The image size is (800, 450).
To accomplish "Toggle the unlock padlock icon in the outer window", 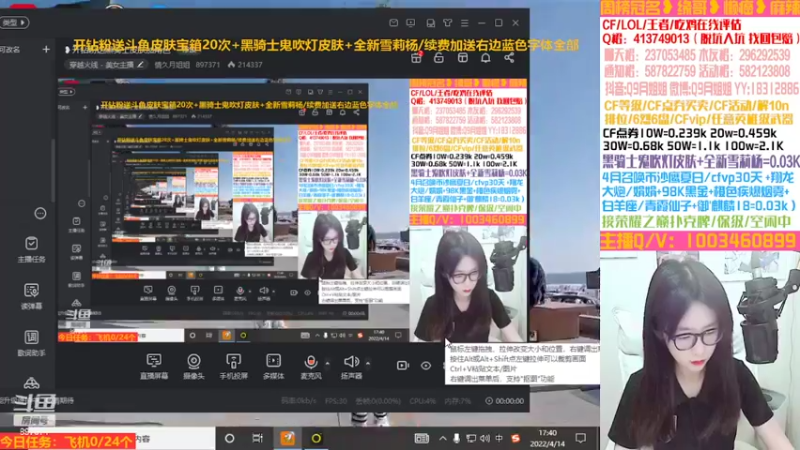I will [x=439, y=58].
